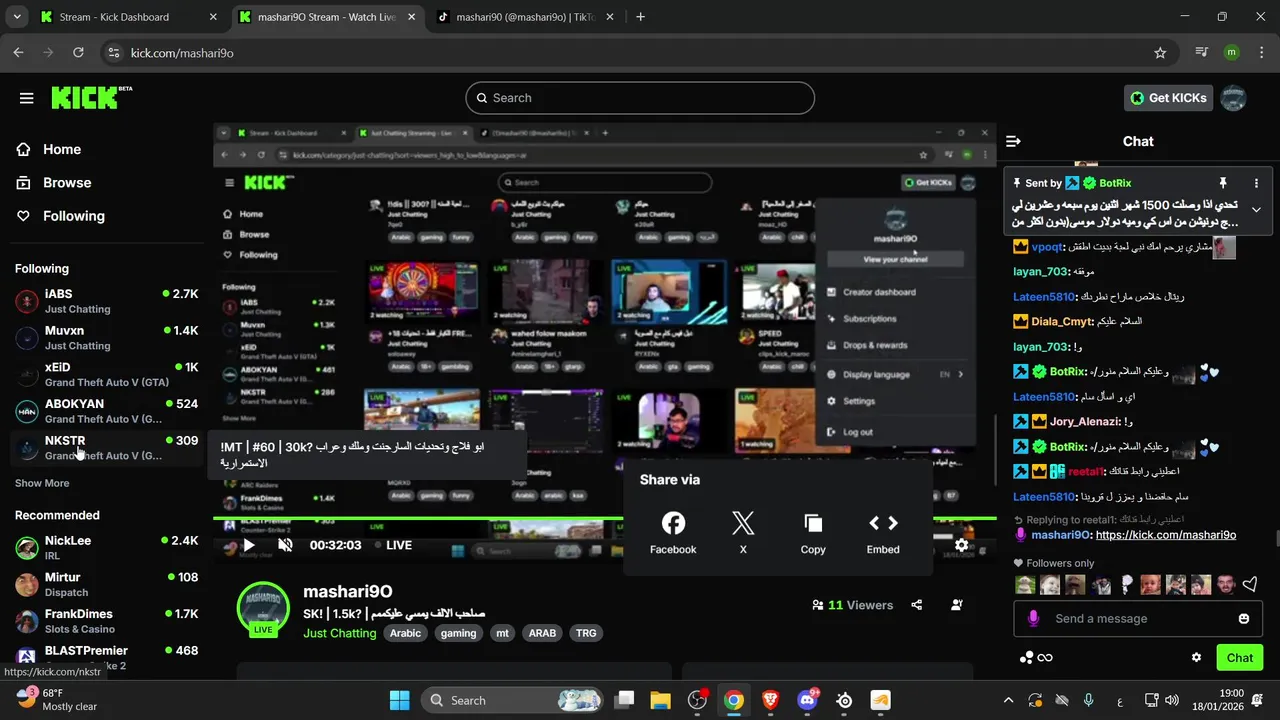Open ABOKYAN channel in Following
The image size is (1280, 720).
pos(106,411)
